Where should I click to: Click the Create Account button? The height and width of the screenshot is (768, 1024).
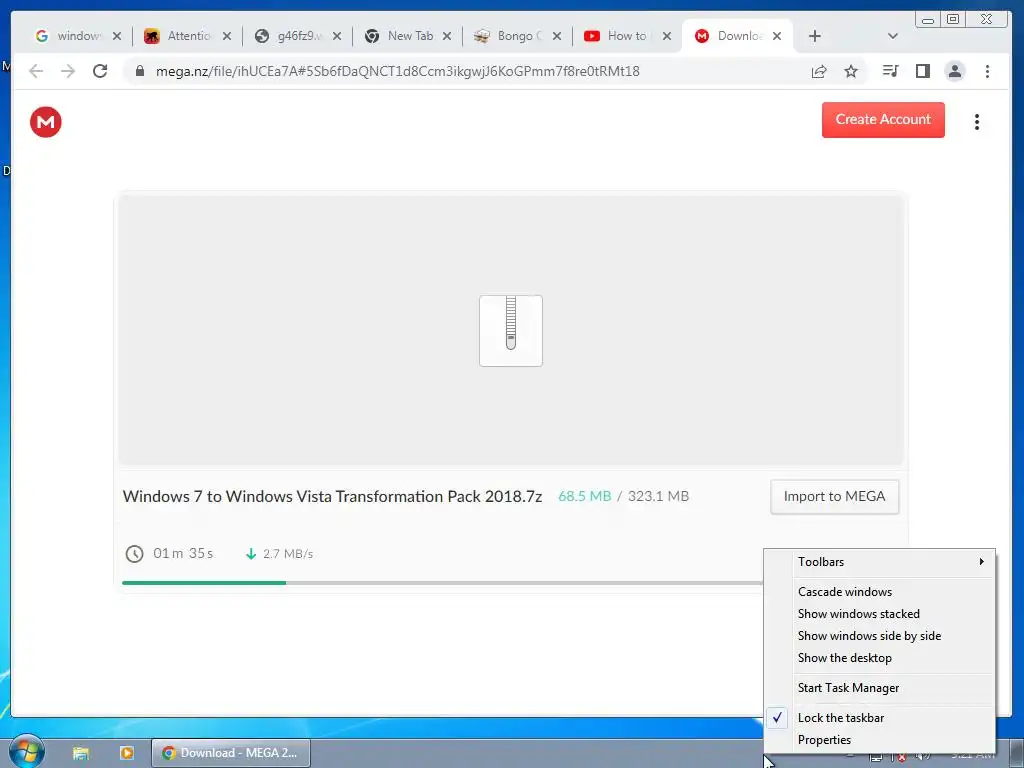883,120
